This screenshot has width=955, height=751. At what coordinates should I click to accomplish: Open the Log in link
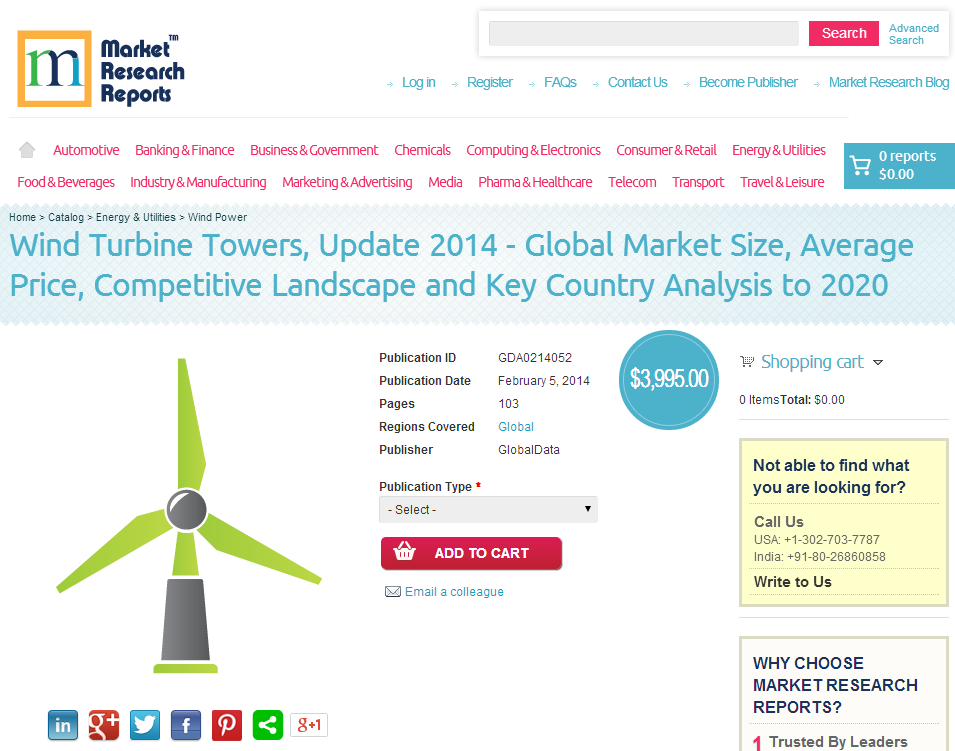tap(418, 82)
